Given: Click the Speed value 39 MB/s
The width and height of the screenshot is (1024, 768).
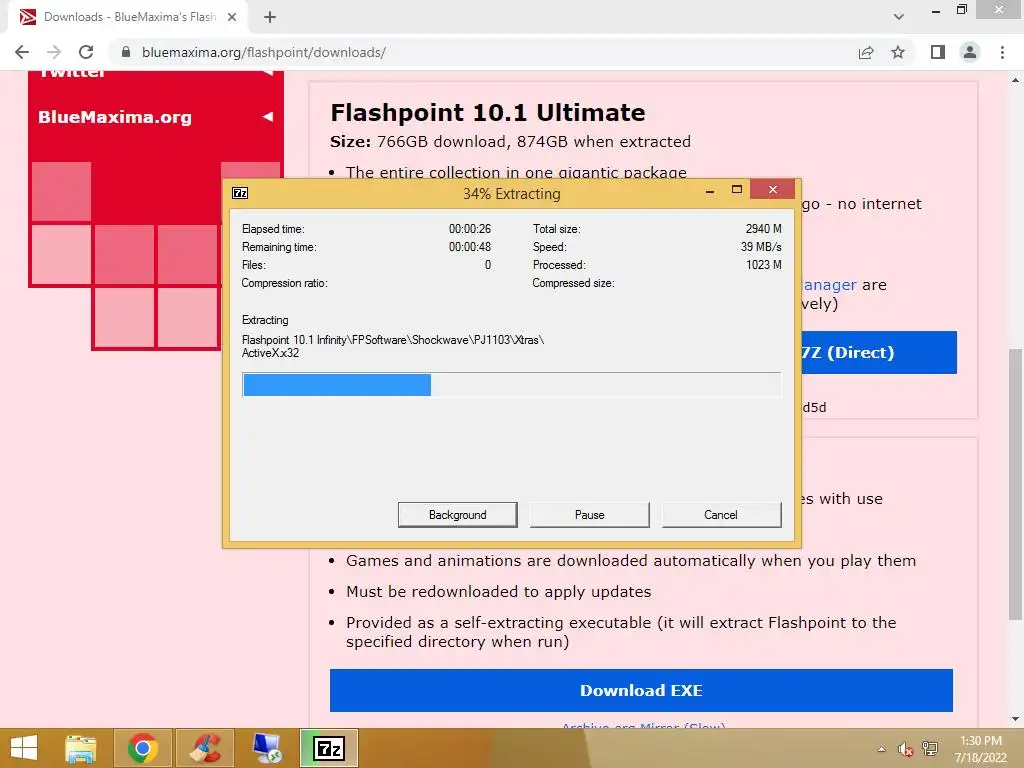Looking at the screenshot, I should coord(761,247).
